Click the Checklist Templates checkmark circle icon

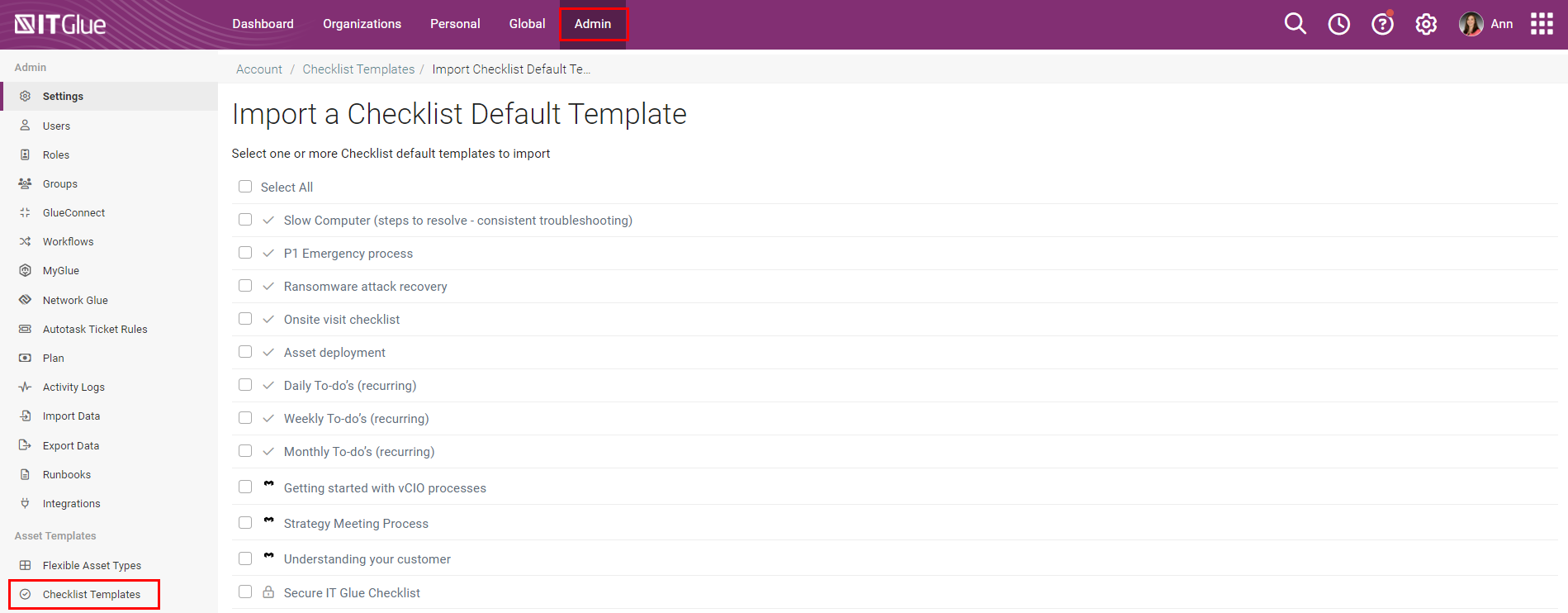pyautogui.click(x=26, y=594)
